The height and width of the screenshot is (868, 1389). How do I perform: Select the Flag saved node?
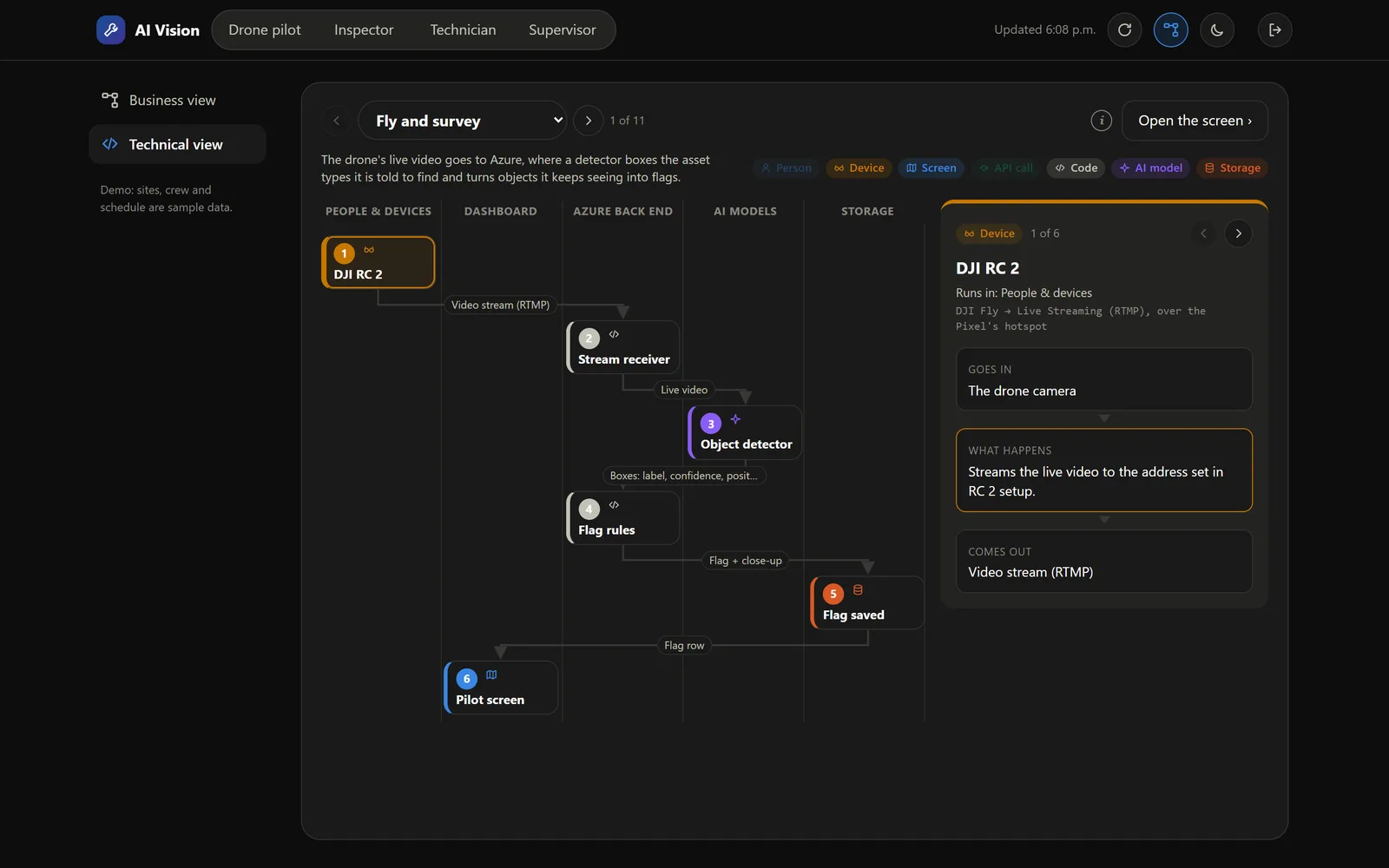click(867, 602)
